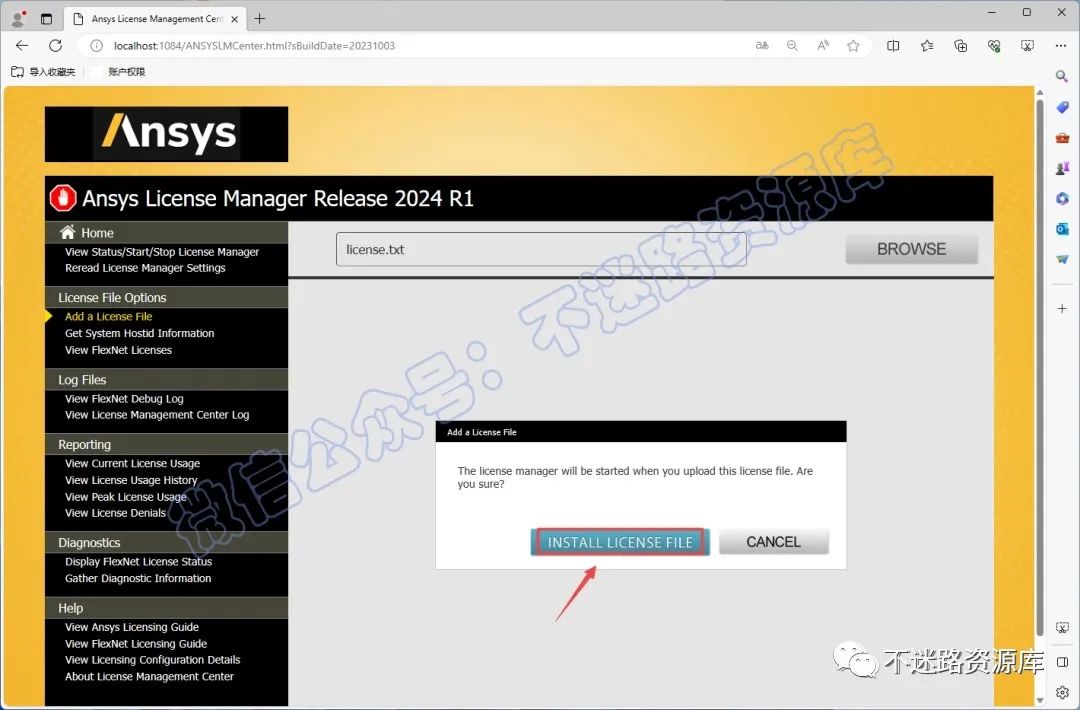Click the browser back arrow
Viewport: 1080px width, 710px height.
pyautogui.click(x=22, y=45)
